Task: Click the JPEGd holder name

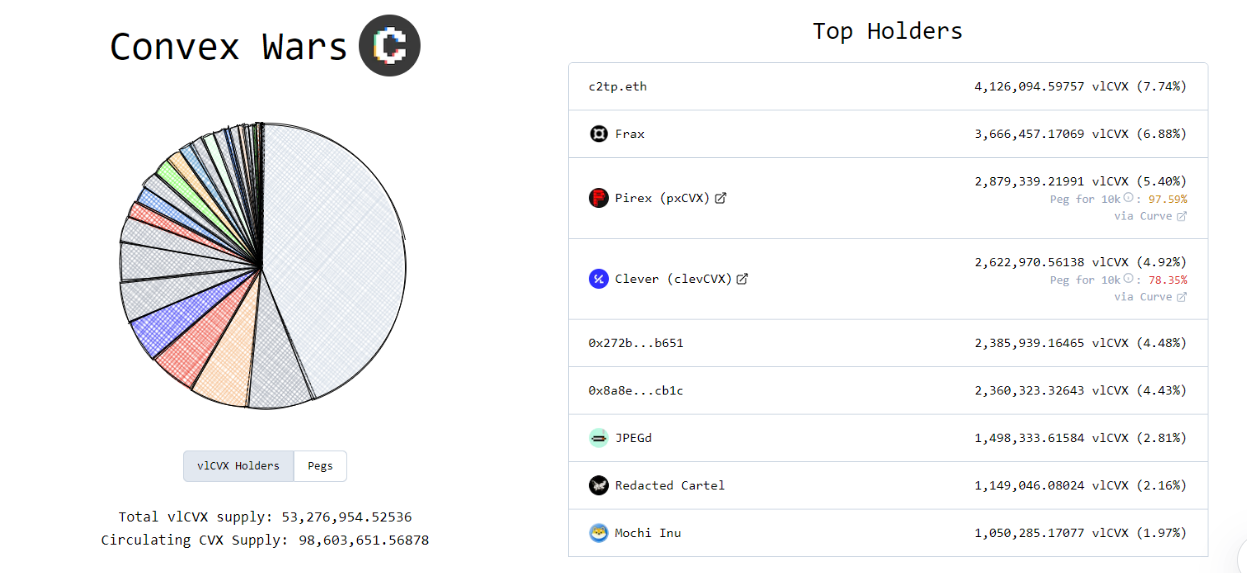Action: 634,438
